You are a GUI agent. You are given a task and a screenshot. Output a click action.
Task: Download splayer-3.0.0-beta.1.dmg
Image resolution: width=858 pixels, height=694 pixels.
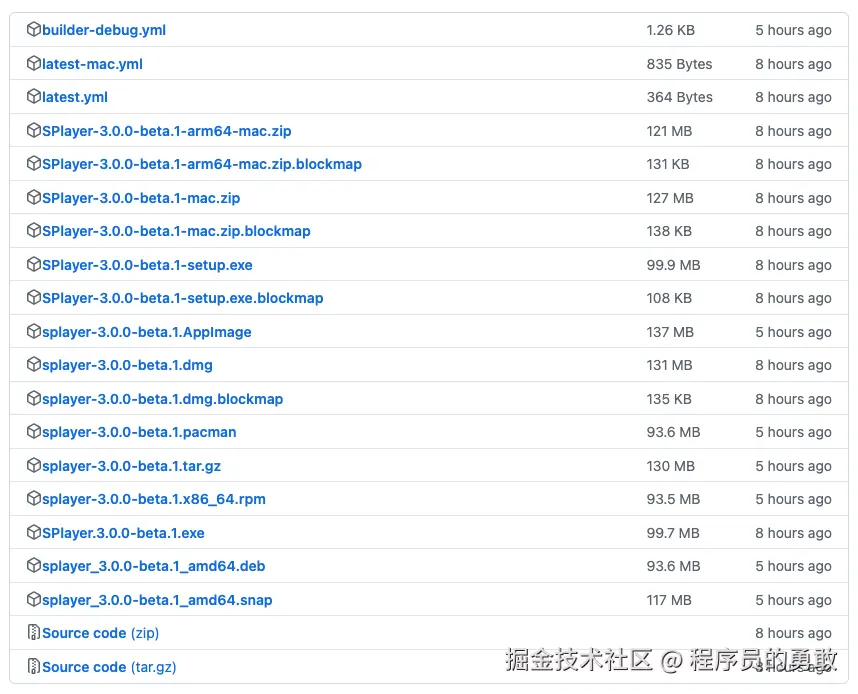coord(127,365)
